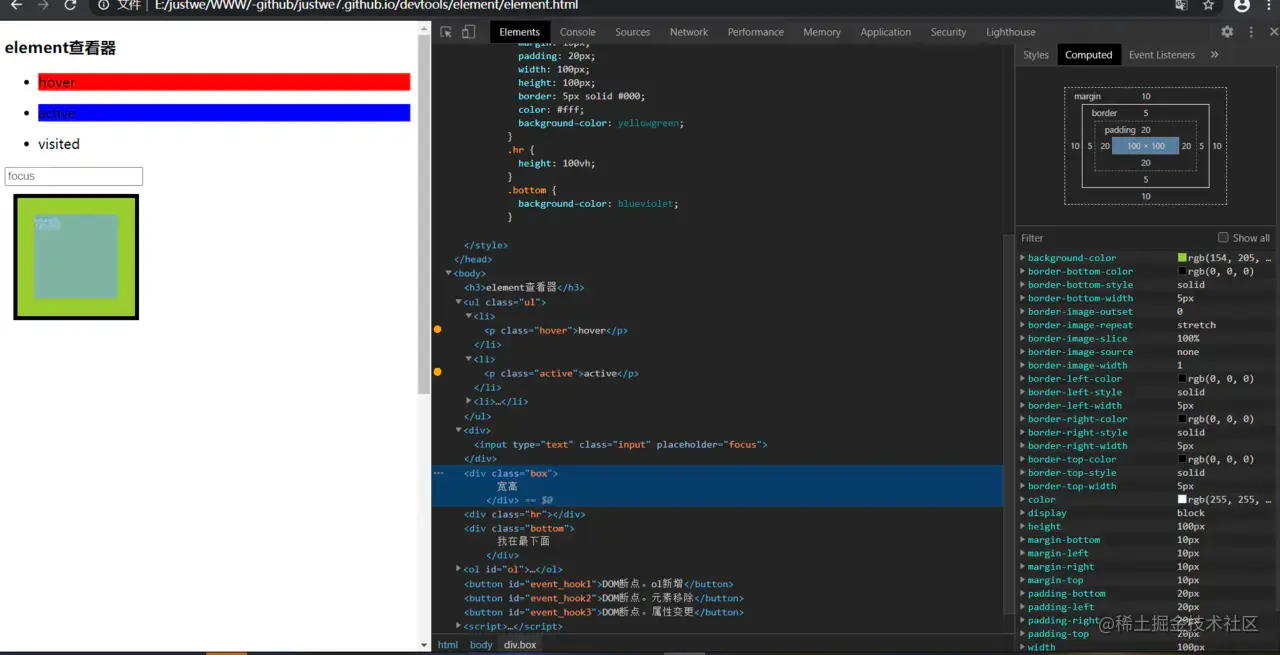The width and height of the screenshot is (1280, 655).
Task: Select the button id="event_hook3" node
Action: point(604,612)
